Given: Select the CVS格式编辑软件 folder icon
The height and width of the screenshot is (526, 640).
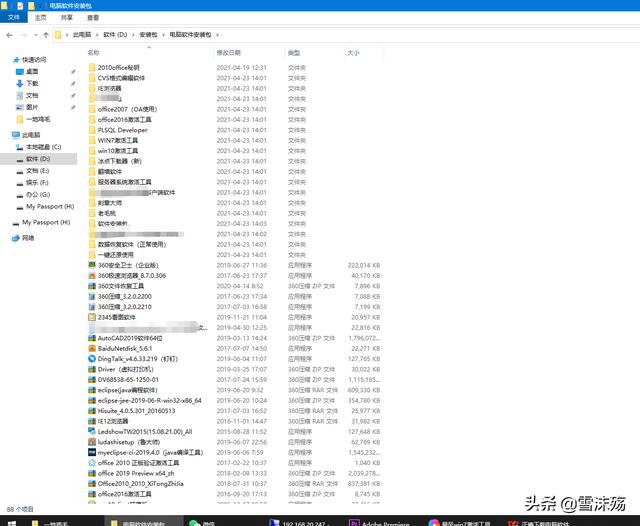Looking at the screenshot, I should click(x=92, y=78).
